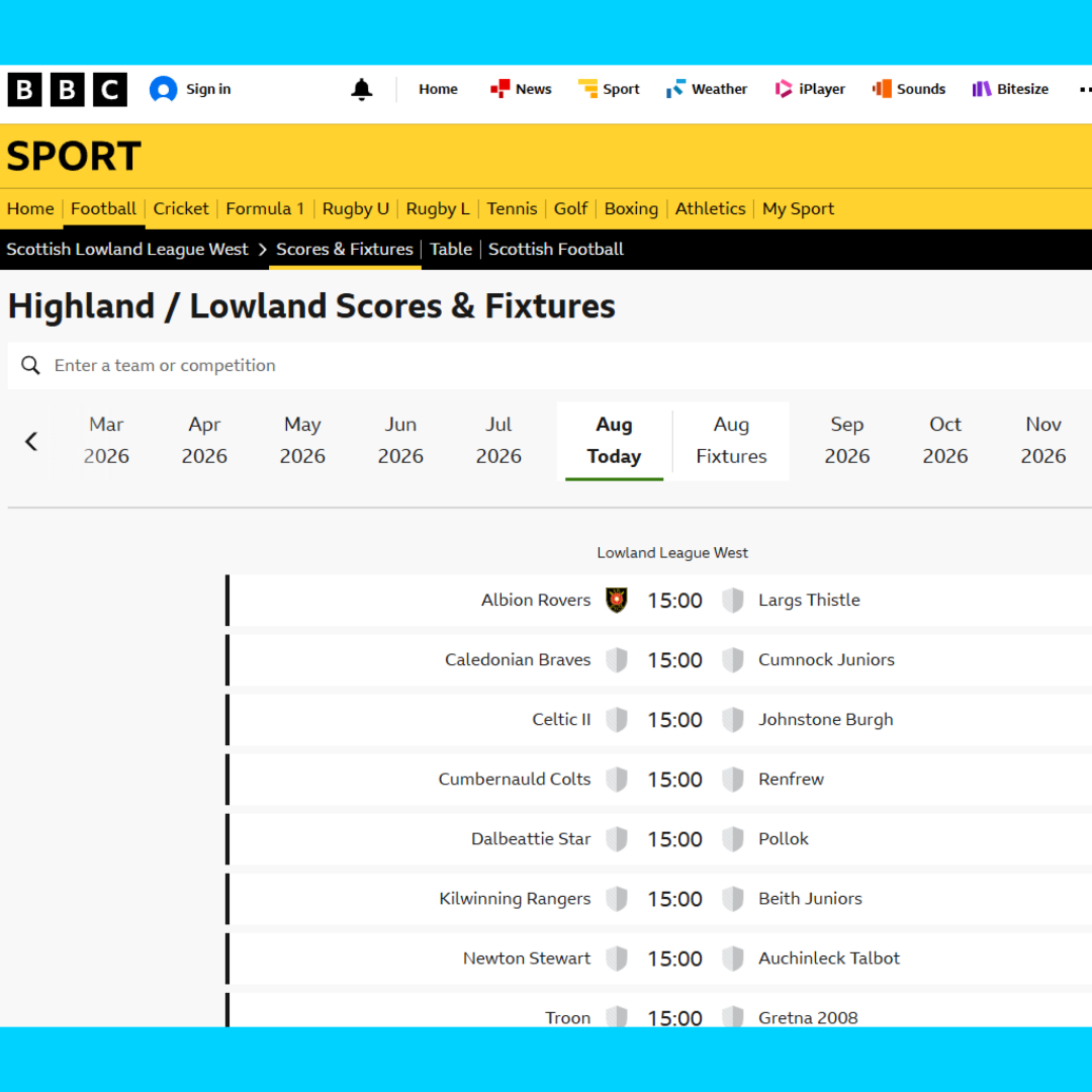Go to earlier months with left chevron
Image resolution: width=1092 pixels, height=1092 pixels.
coord(32,442)
